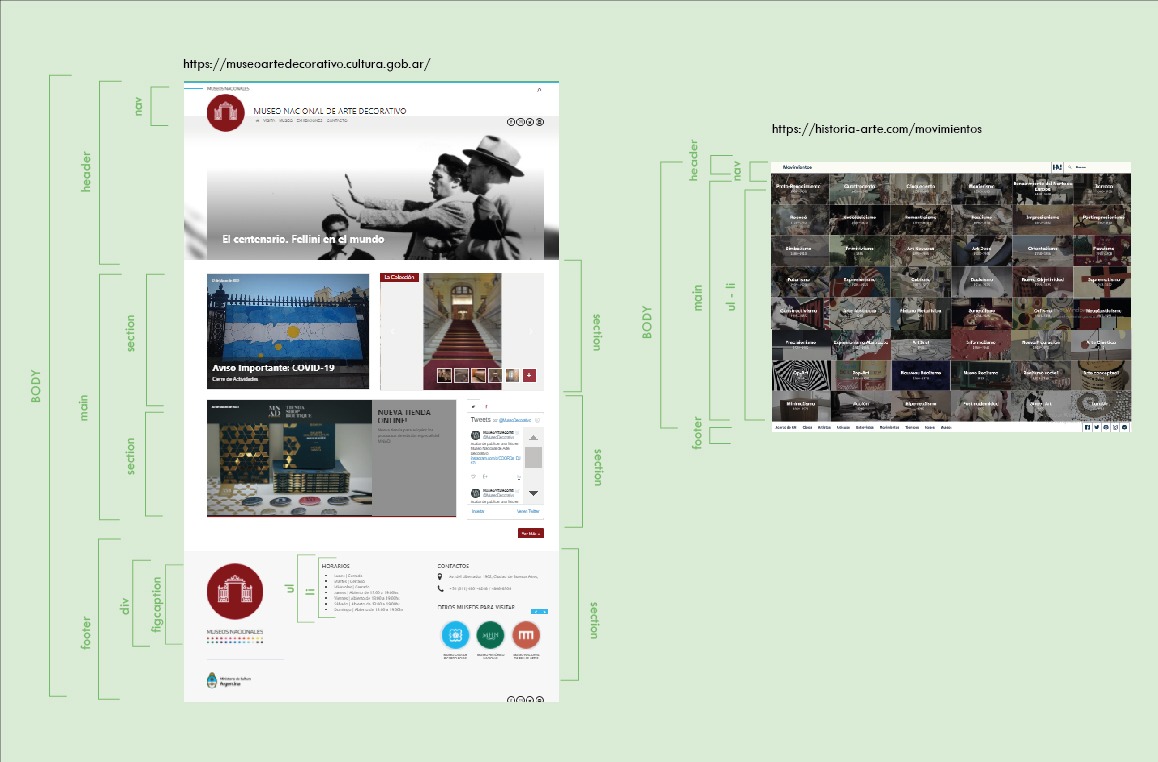Viewport: 1158px width, 762px height.
Task: Click the Facebook icon in historia-arte footer
Action: click(1087, 427)
